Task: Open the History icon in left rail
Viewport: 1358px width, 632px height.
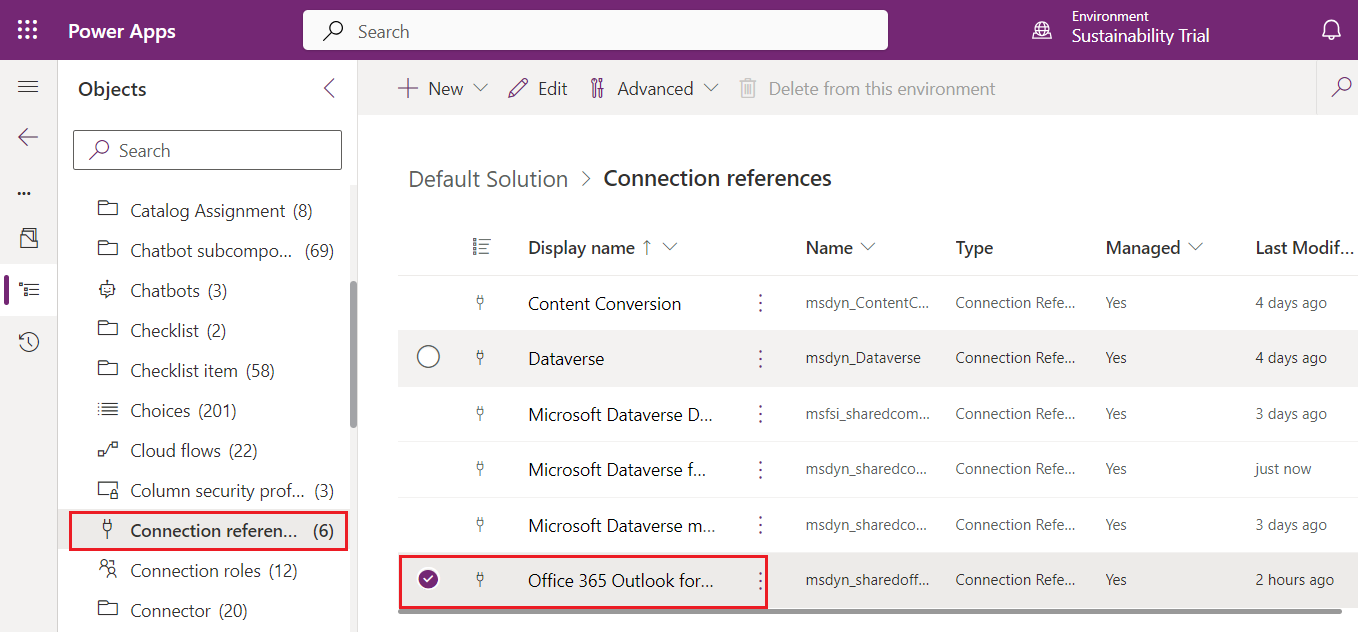Action: [x=29, y=342]
